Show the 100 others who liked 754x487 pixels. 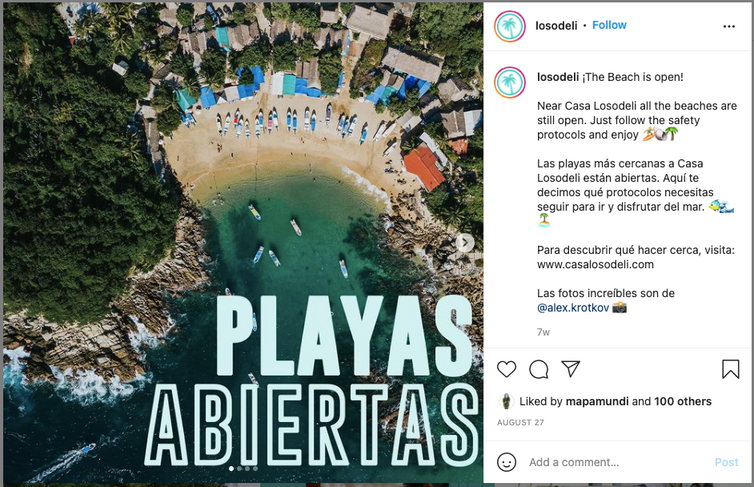tap(683, 401)
